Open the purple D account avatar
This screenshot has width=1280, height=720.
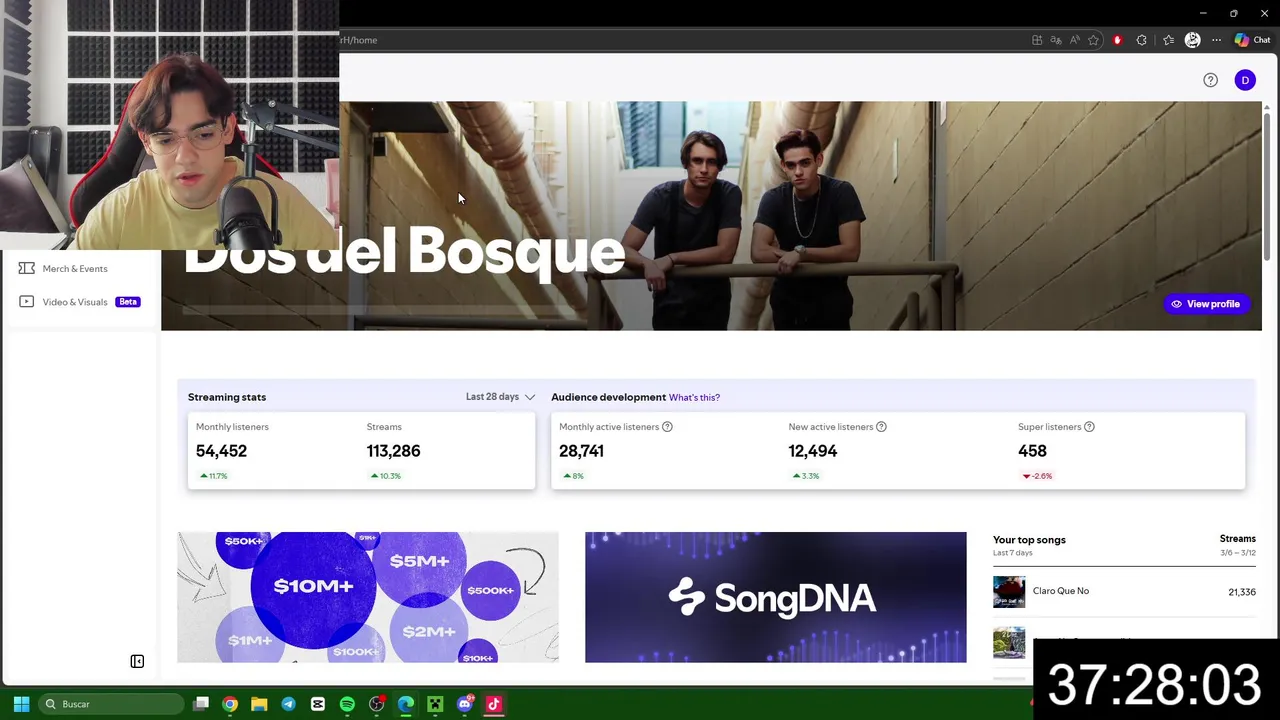tap(1245, 80)
